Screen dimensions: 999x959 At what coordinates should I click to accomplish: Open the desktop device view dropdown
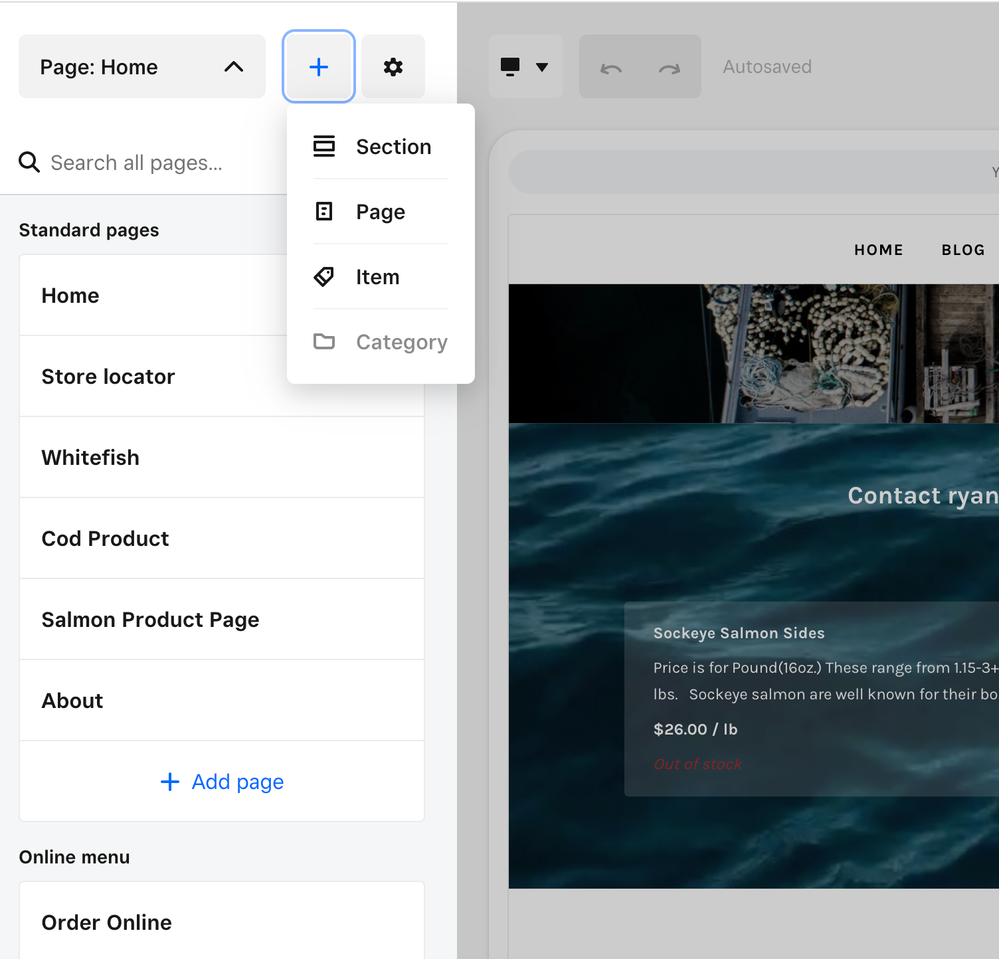(x=525, y=67)
